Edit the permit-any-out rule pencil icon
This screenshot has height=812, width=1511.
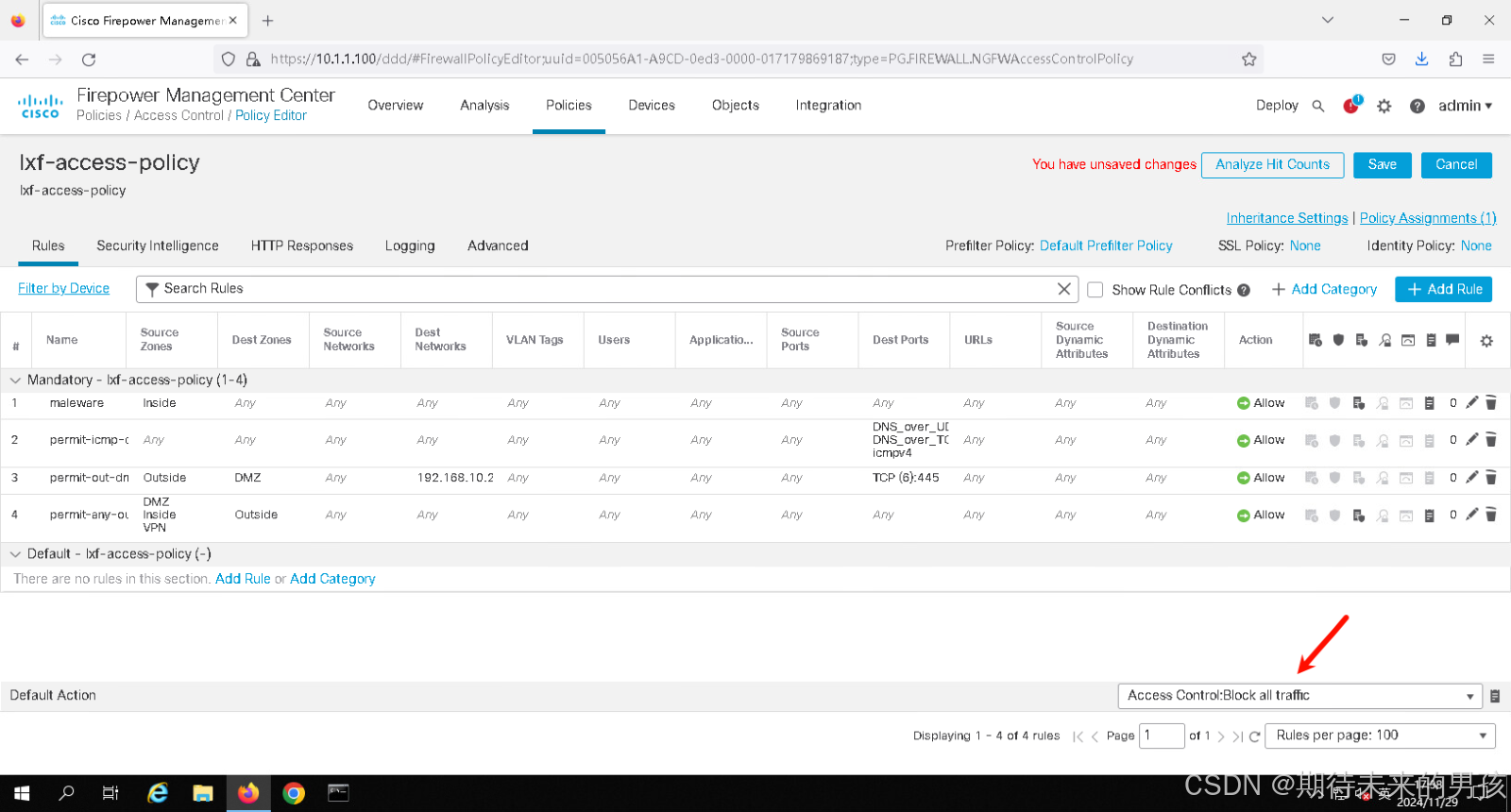point(1471,514)
